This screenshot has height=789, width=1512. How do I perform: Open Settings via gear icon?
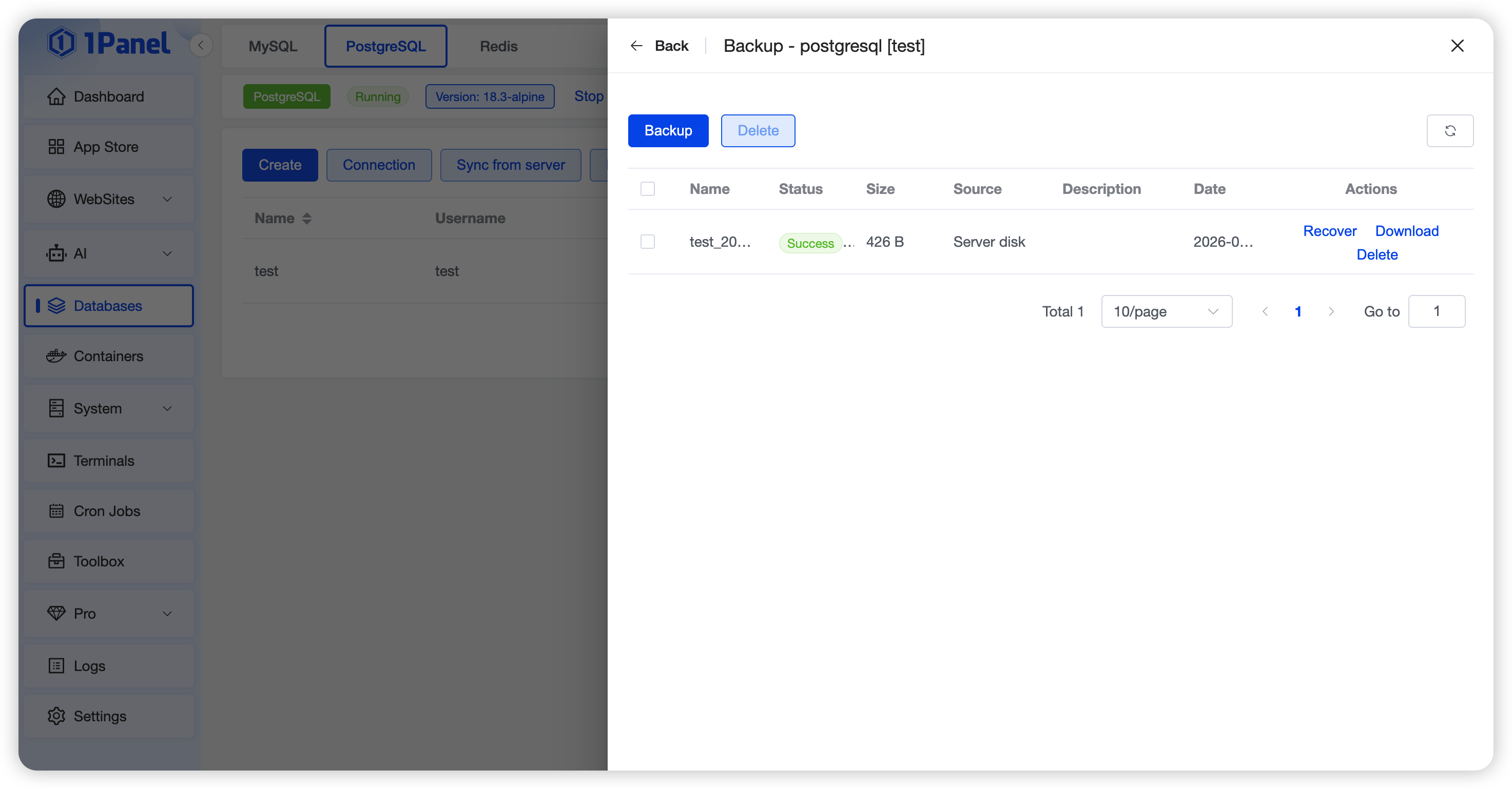(56, 716)
